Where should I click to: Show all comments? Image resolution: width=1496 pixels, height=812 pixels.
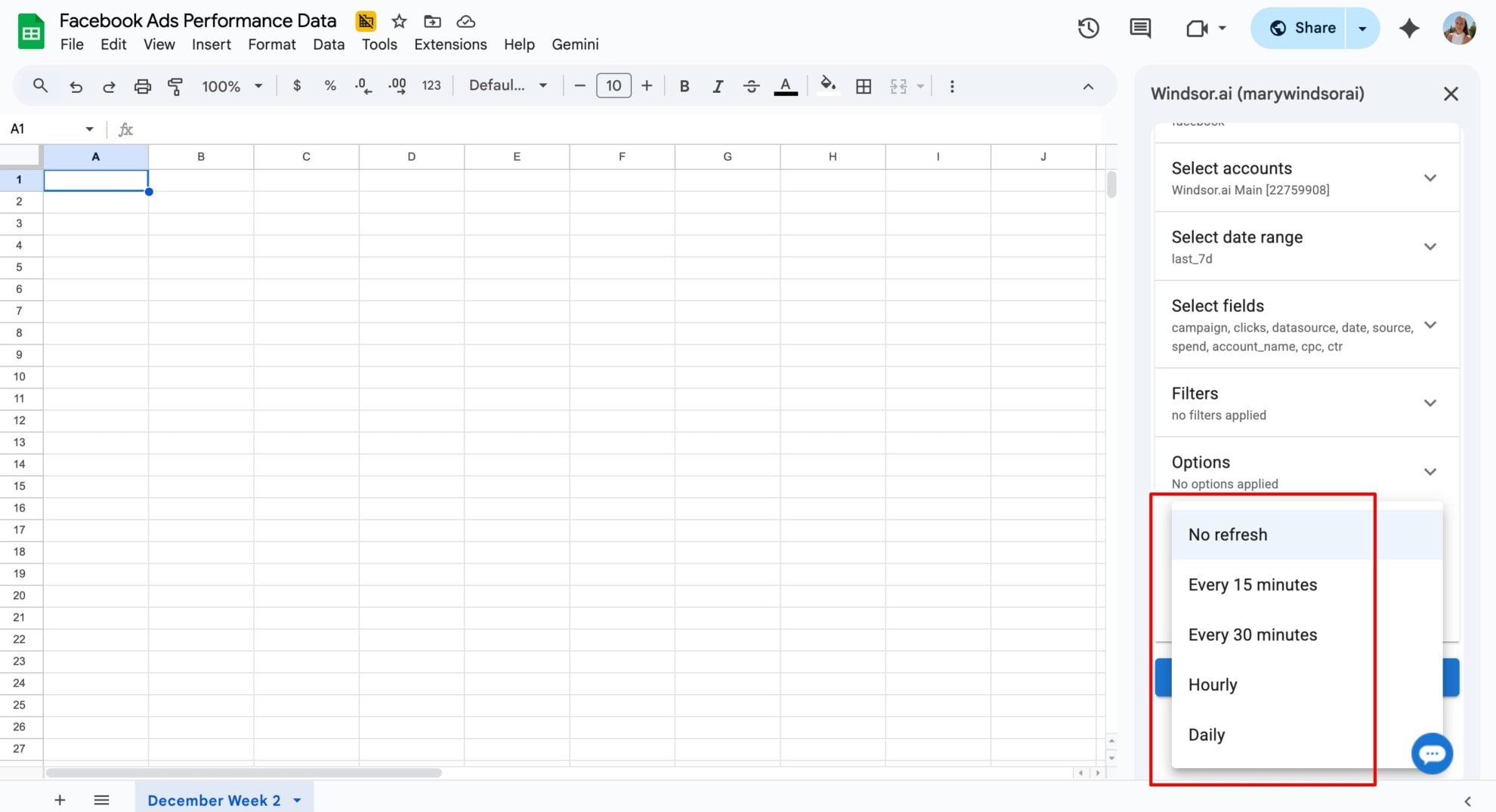[x=1139, y=28]
